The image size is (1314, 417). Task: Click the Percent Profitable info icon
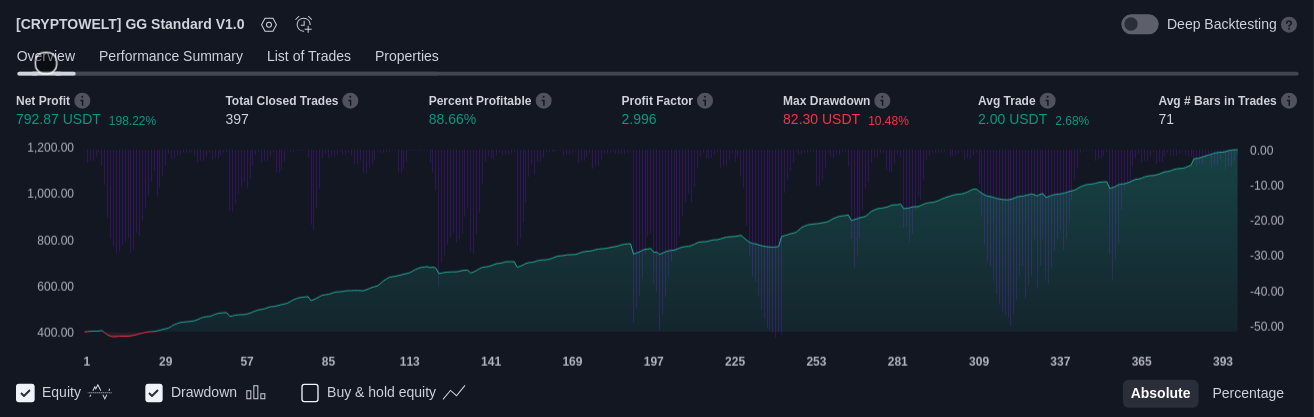(543, 101)
